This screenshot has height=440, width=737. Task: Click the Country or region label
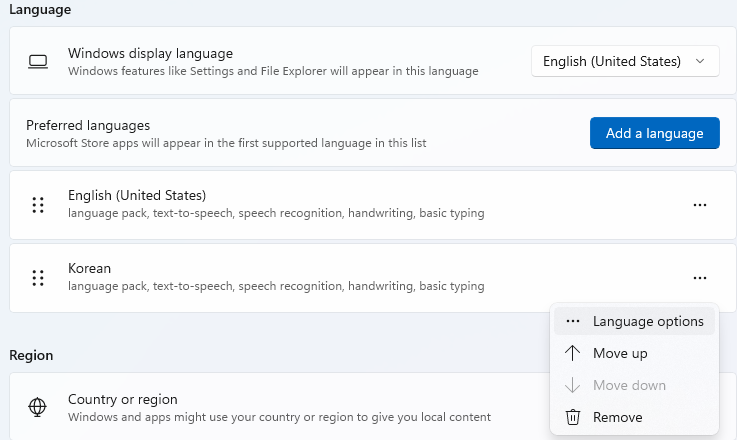(x=123, y=400)
